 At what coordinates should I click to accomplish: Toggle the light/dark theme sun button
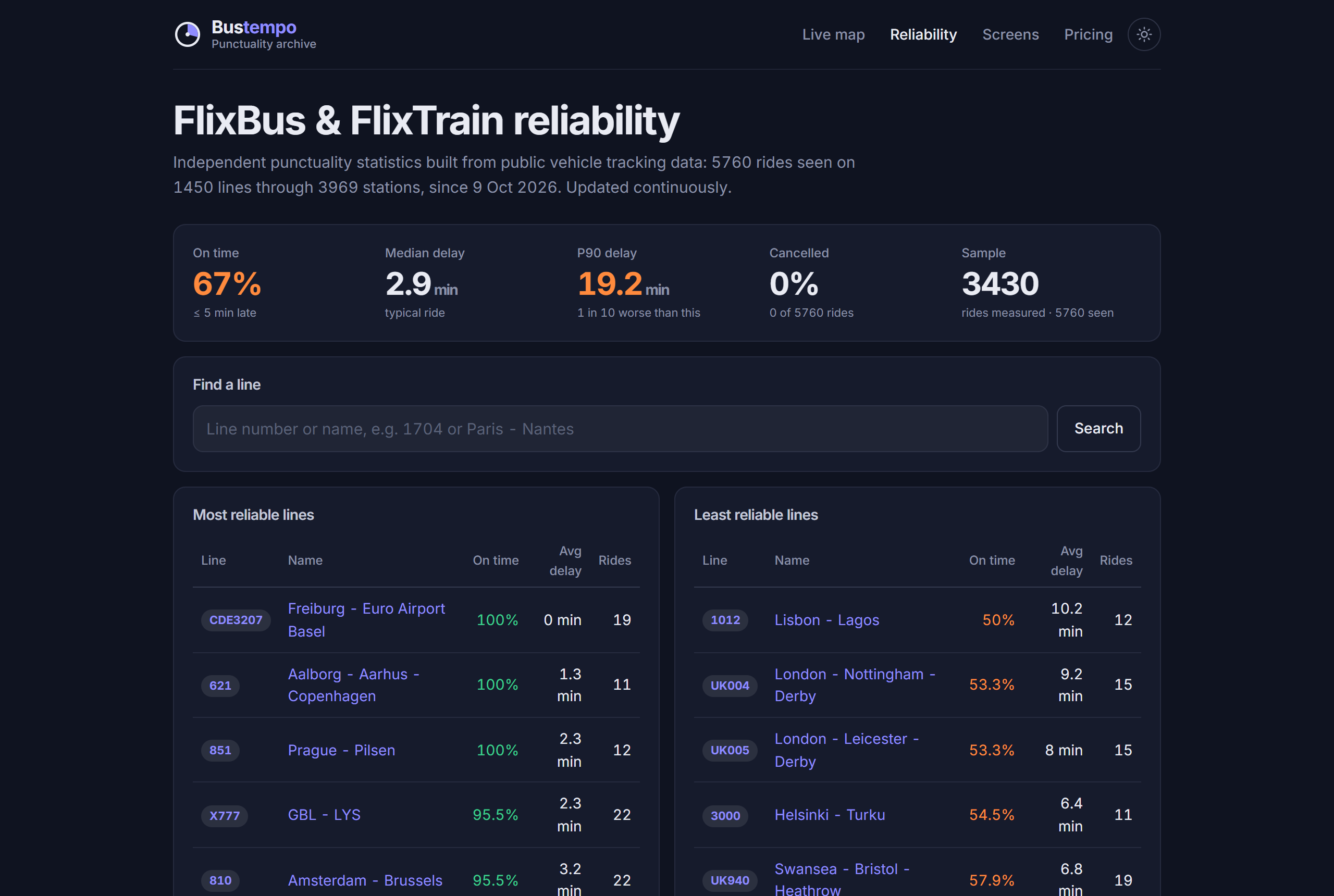[x=1144, y=34]
